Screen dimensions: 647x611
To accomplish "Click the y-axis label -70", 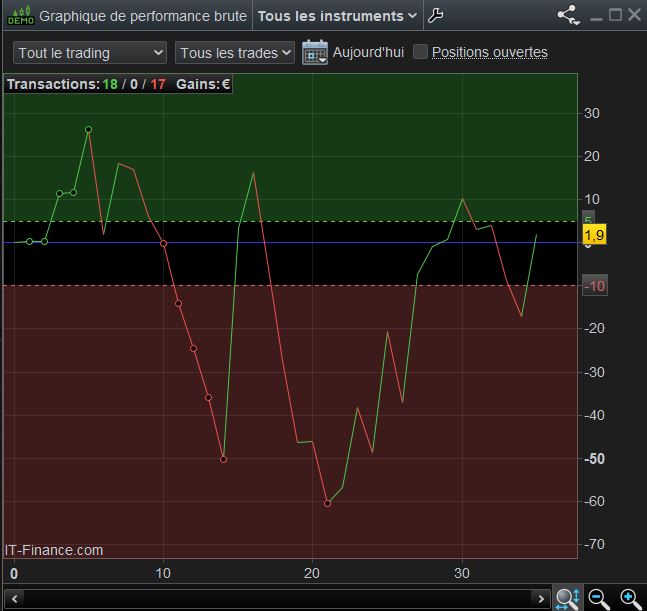I will pos(594,544).
